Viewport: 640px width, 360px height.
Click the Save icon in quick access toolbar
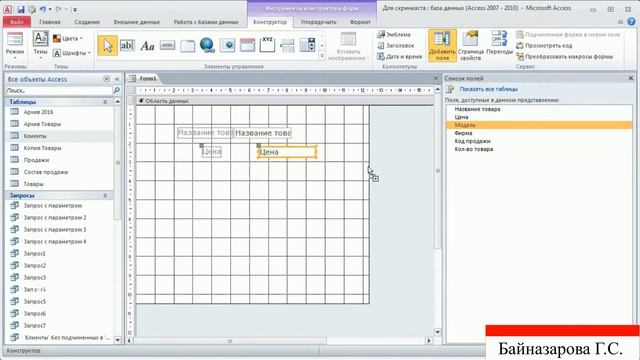[20, 9]
